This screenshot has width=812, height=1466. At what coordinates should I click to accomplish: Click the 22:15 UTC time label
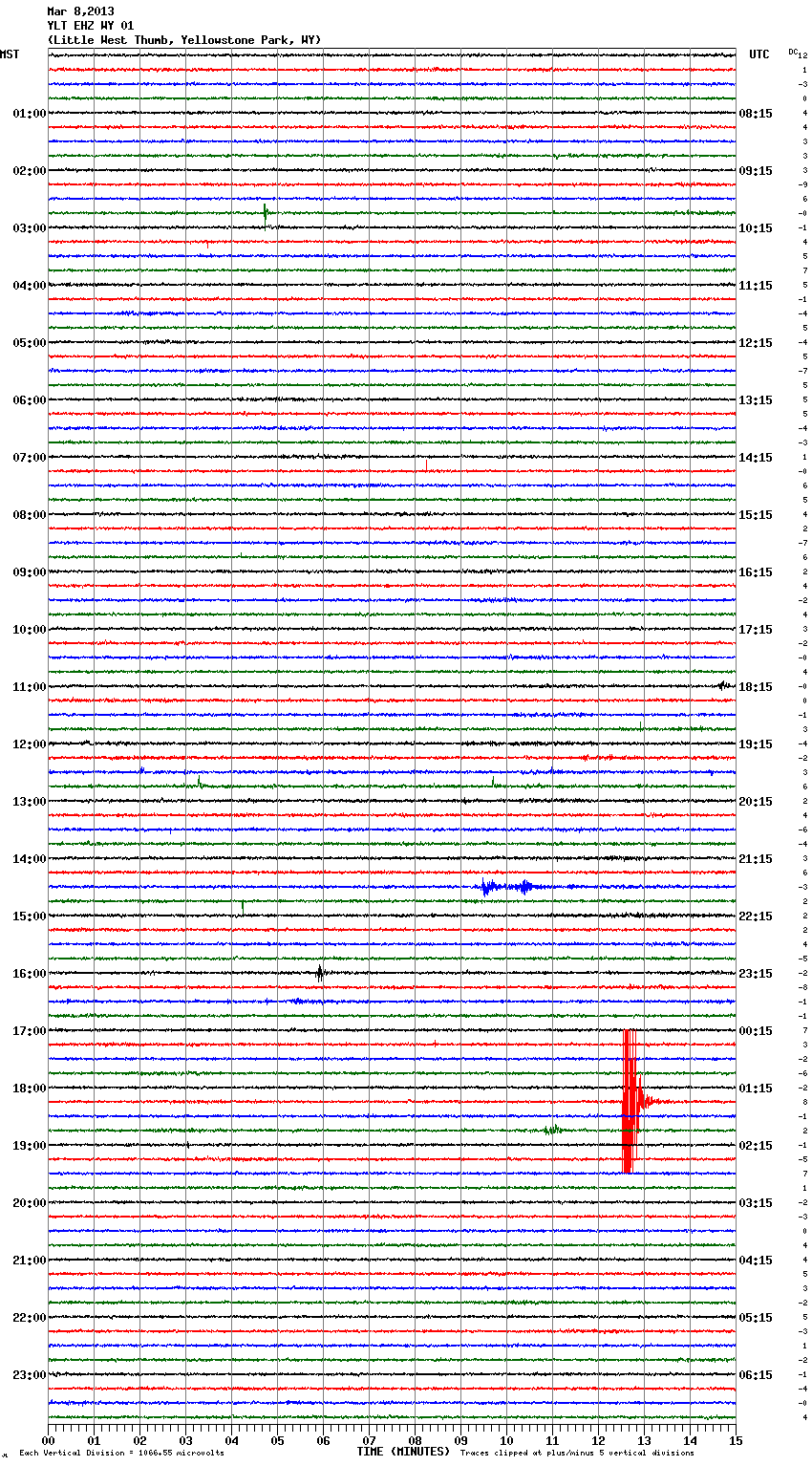click(756, 916)
